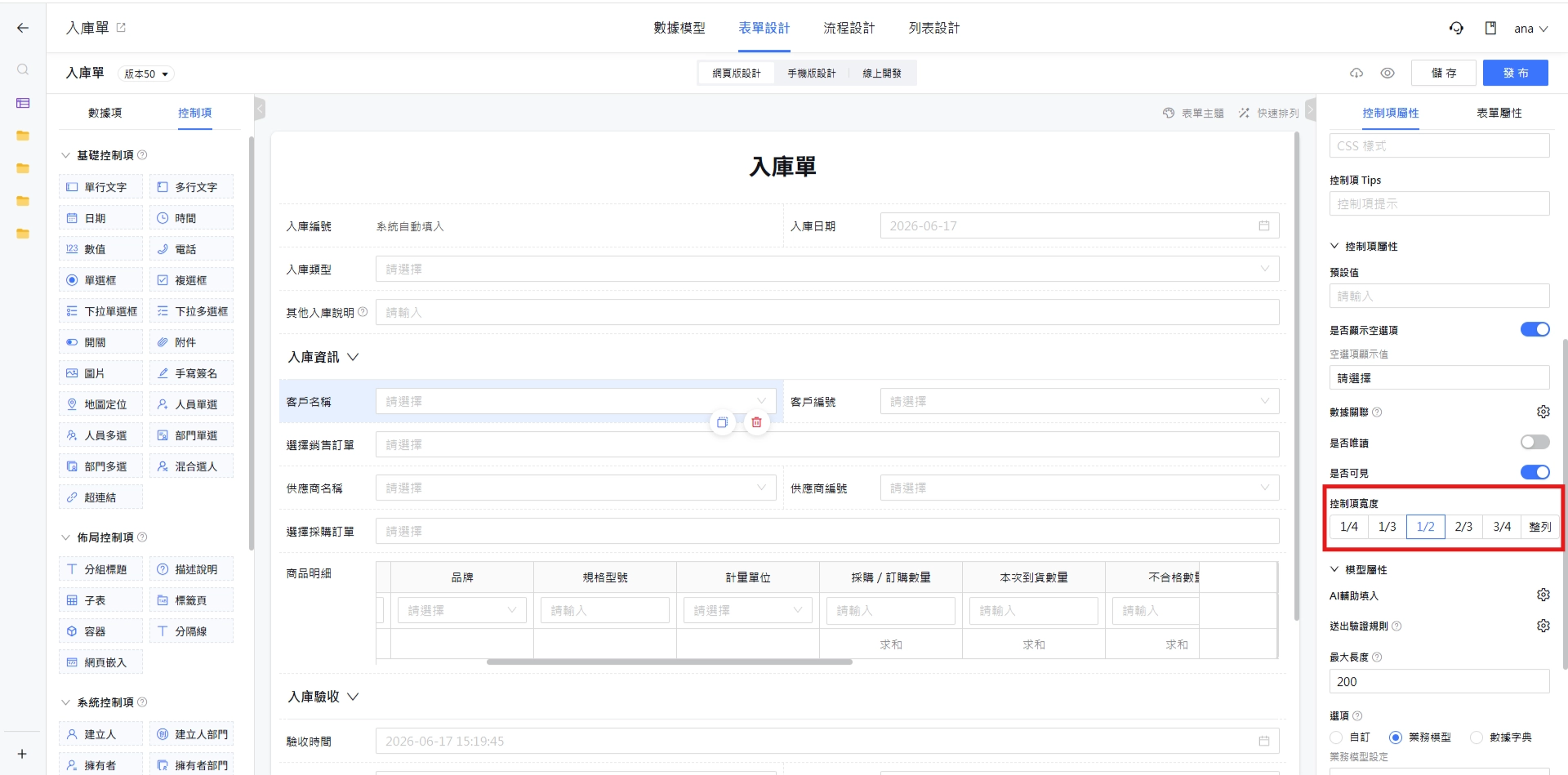The height and width of the screenshot is (775, 1568).
Task: Open the search icon in left sidebar
Action: [x=23, y=69]
